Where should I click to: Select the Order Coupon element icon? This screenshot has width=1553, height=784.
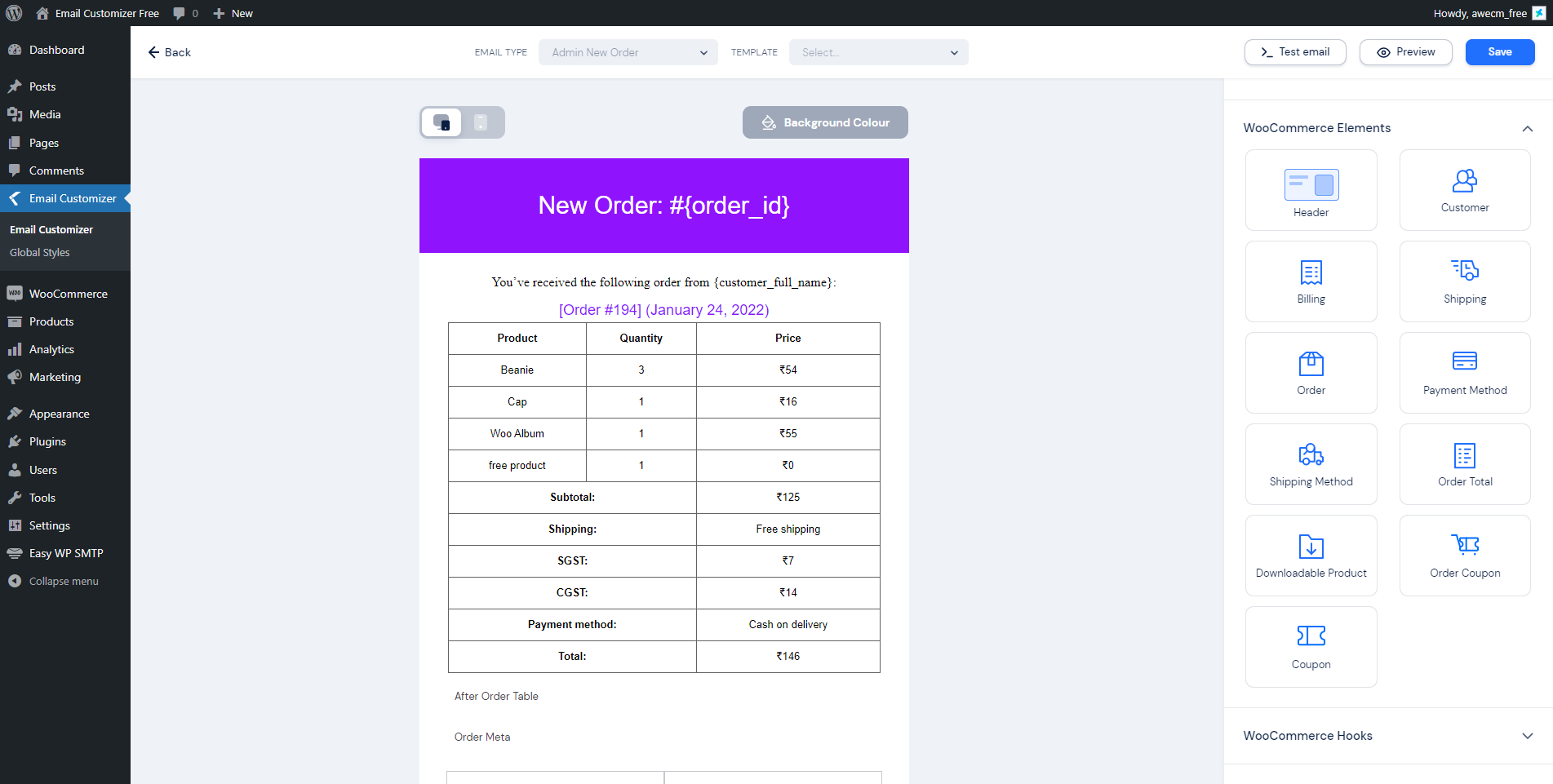coord(1465,544)
